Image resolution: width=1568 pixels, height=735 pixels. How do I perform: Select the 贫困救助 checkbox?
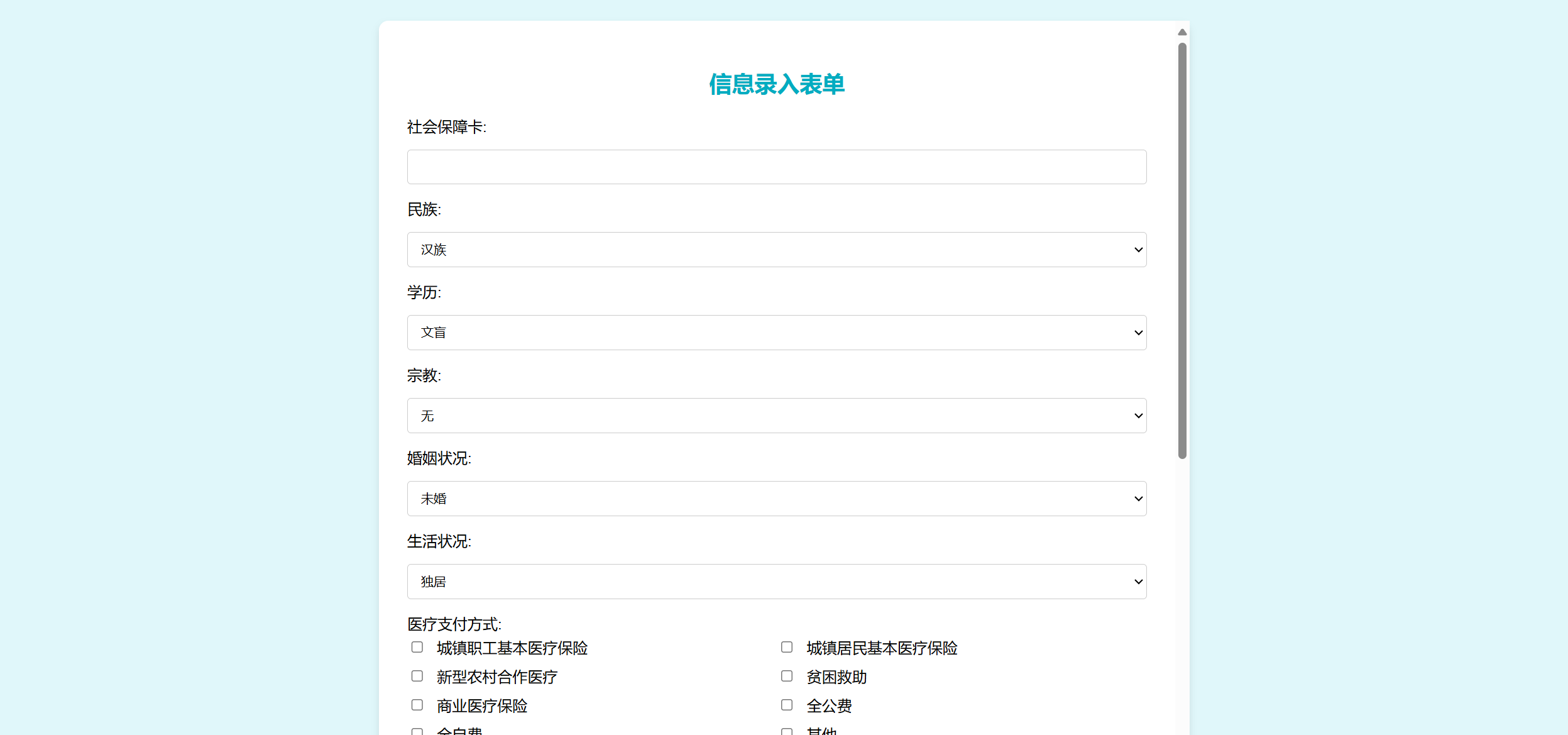click(787, 676)
